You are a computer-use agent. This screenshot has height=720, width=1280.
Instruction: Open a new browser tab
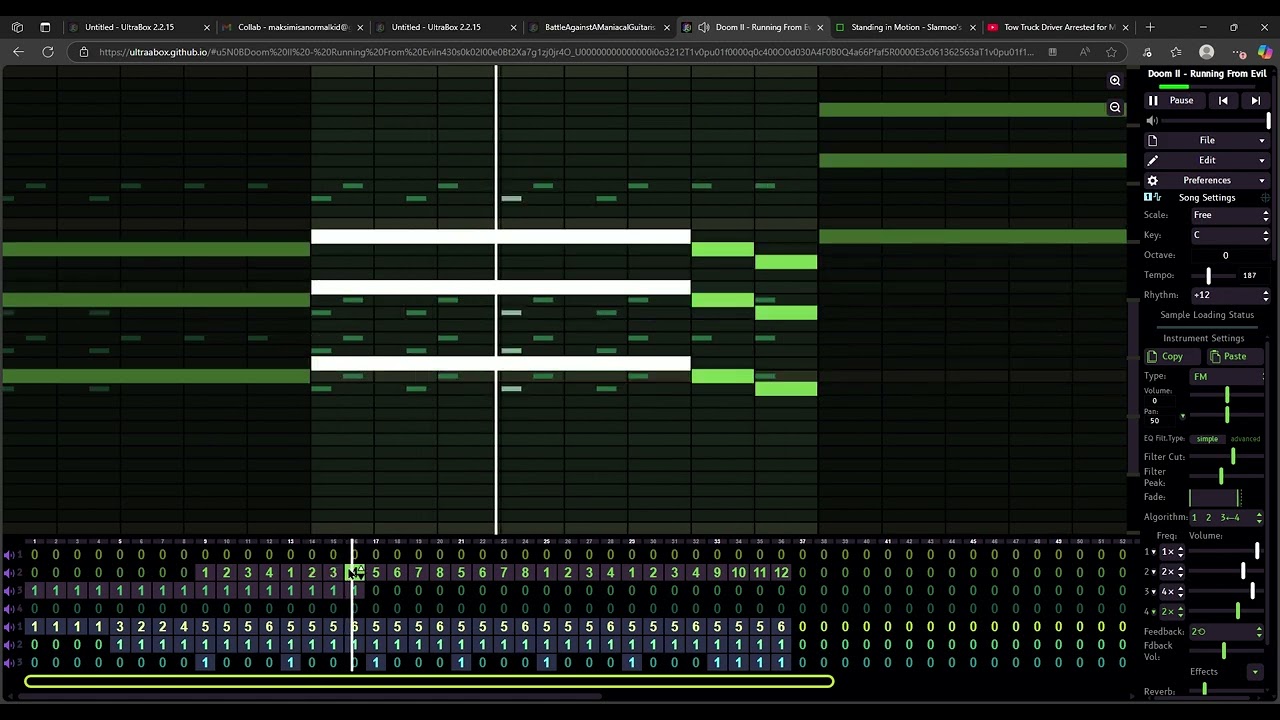[x=1150, y=27]
